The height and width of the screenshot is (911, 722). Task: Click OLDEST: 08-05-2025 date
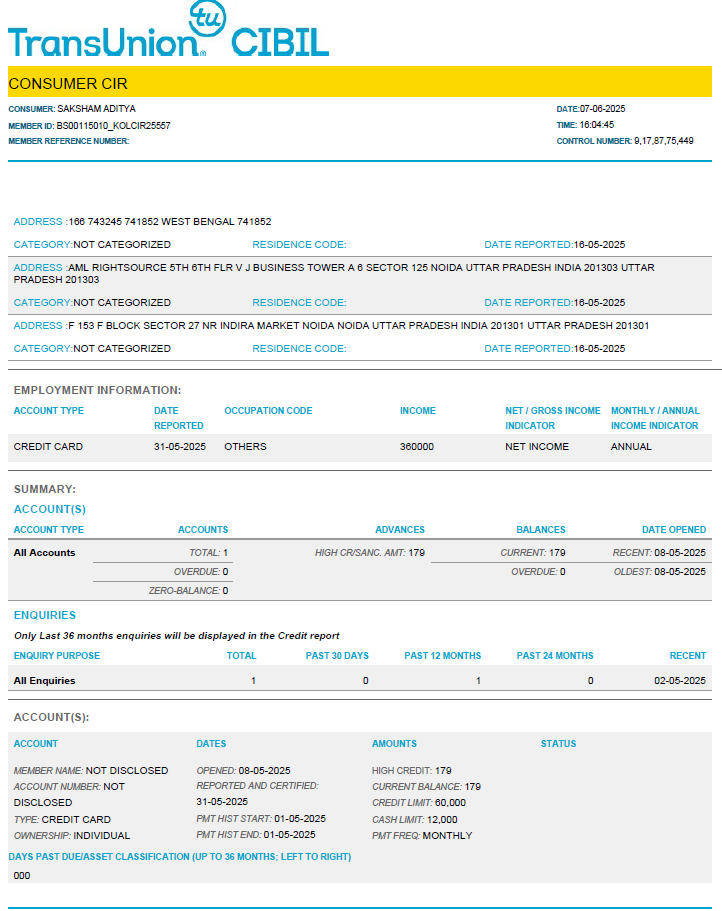(660, 572)
